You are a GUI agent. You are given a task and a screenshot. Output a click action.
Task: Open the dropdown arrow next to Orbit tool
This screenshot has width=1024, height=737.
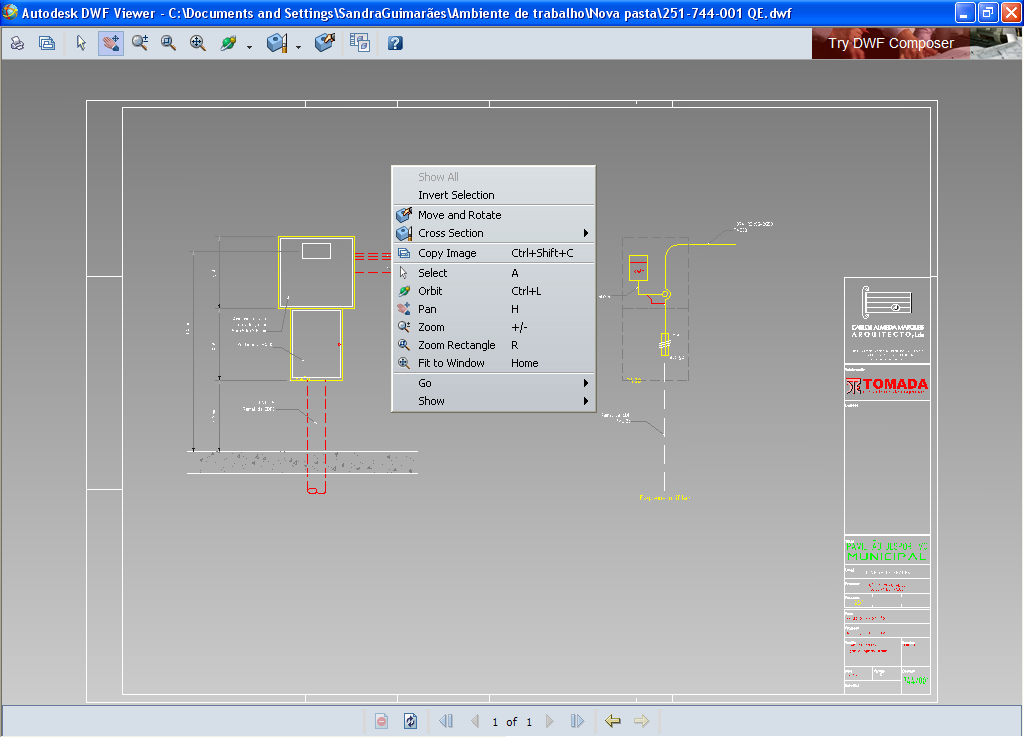point(249,46)
